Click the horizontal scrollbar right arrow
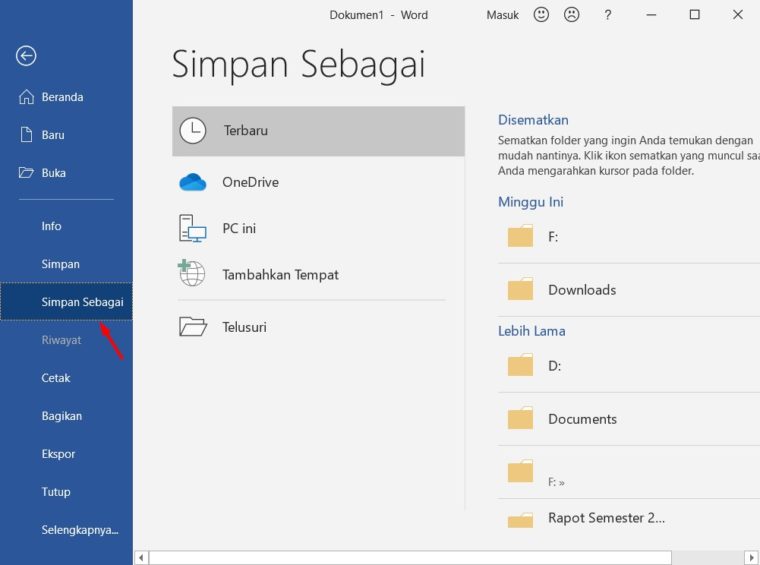 pyautogui.click(x=751, y=558)
